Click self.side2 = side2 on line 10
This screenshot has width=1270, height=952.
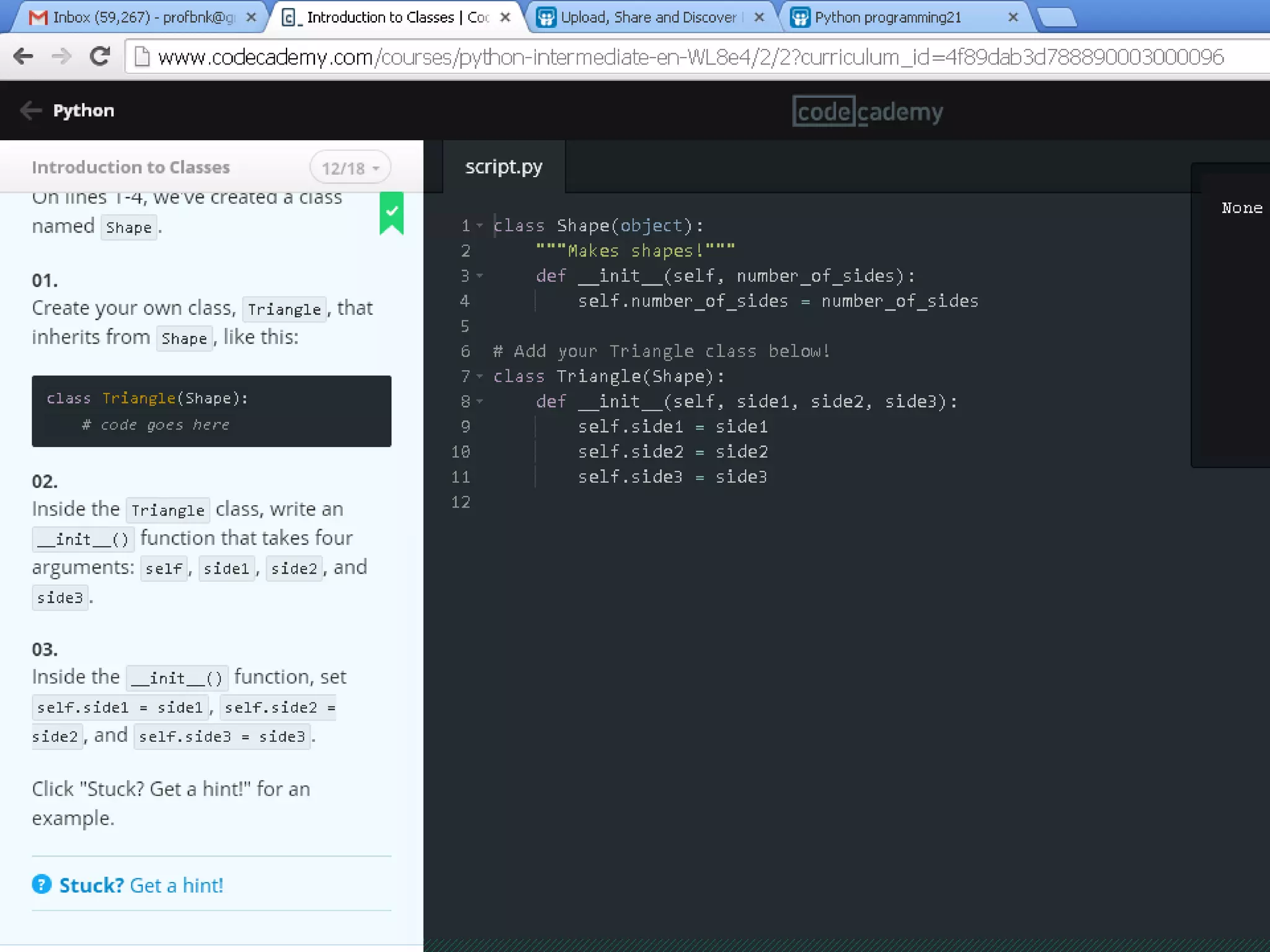coord(673,452)
